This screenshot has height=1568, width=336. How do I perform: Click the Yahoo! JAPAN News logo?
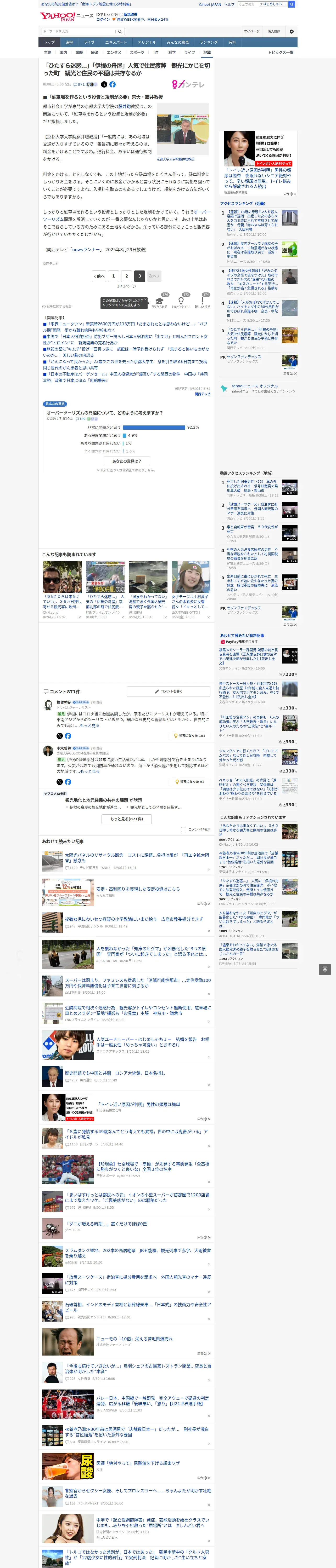pos(67,16)
